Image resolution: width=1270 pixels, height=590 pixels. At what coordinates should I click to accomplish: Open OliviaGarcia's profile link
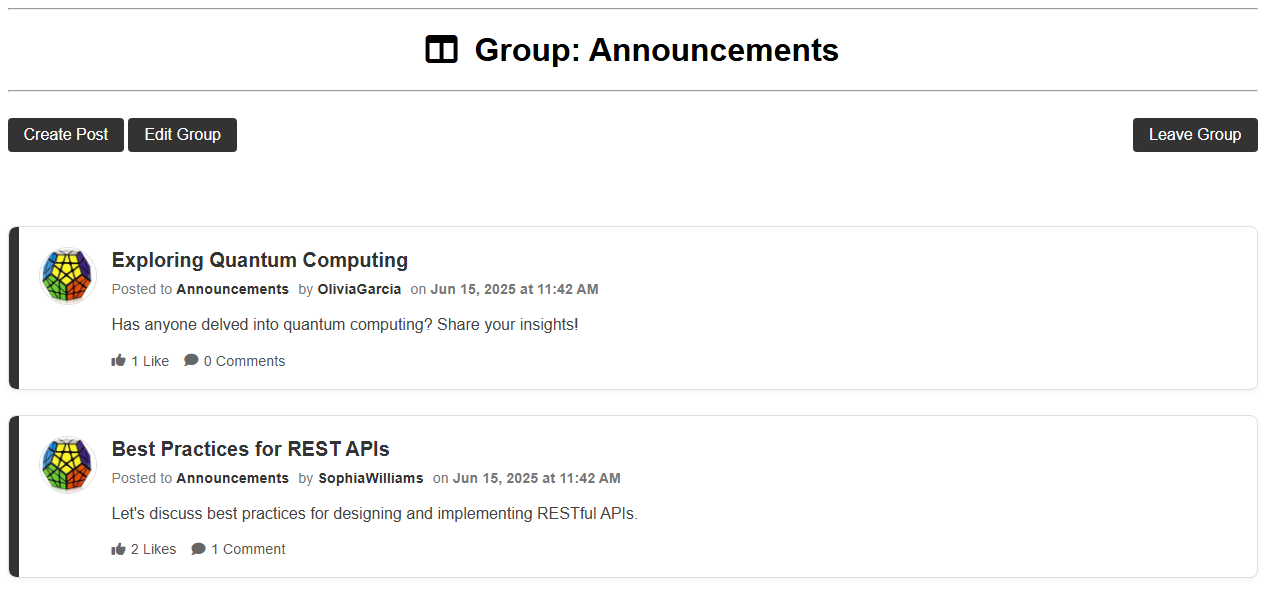coord(358,289)
